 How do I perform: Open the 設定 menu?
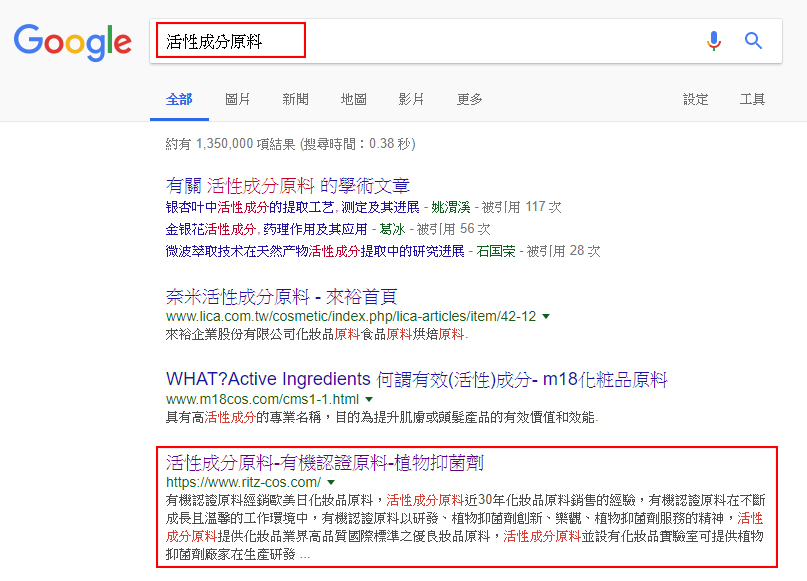(x=695, y=99)
